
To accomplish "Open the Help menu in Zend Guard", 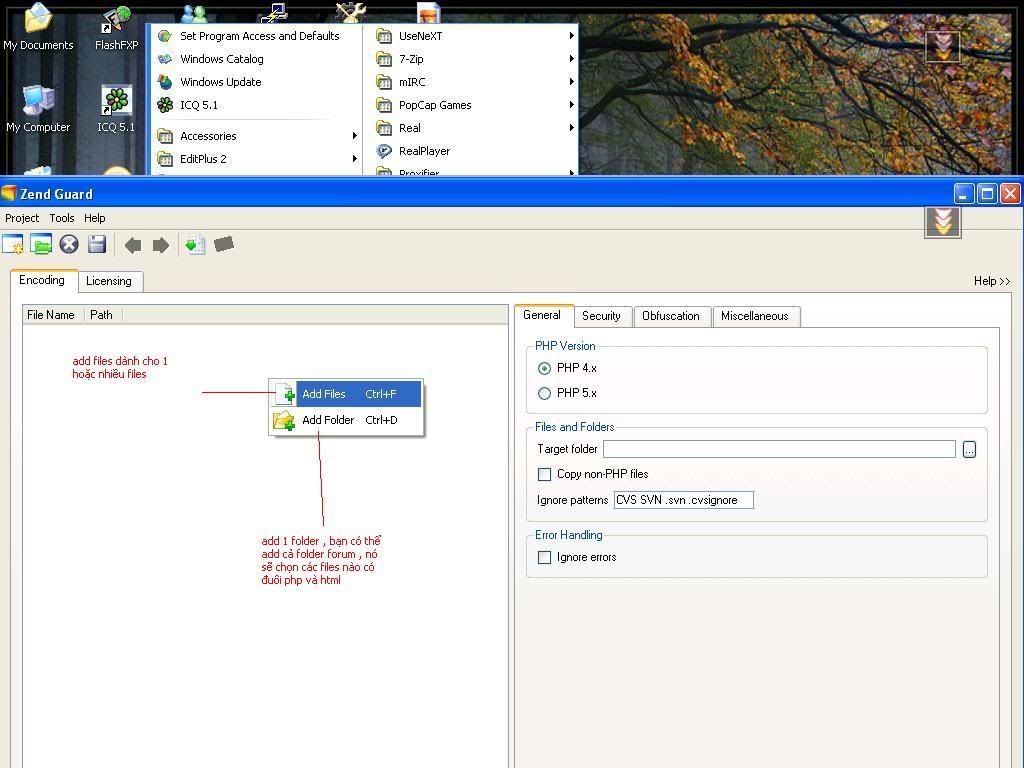I will point(95,218).
